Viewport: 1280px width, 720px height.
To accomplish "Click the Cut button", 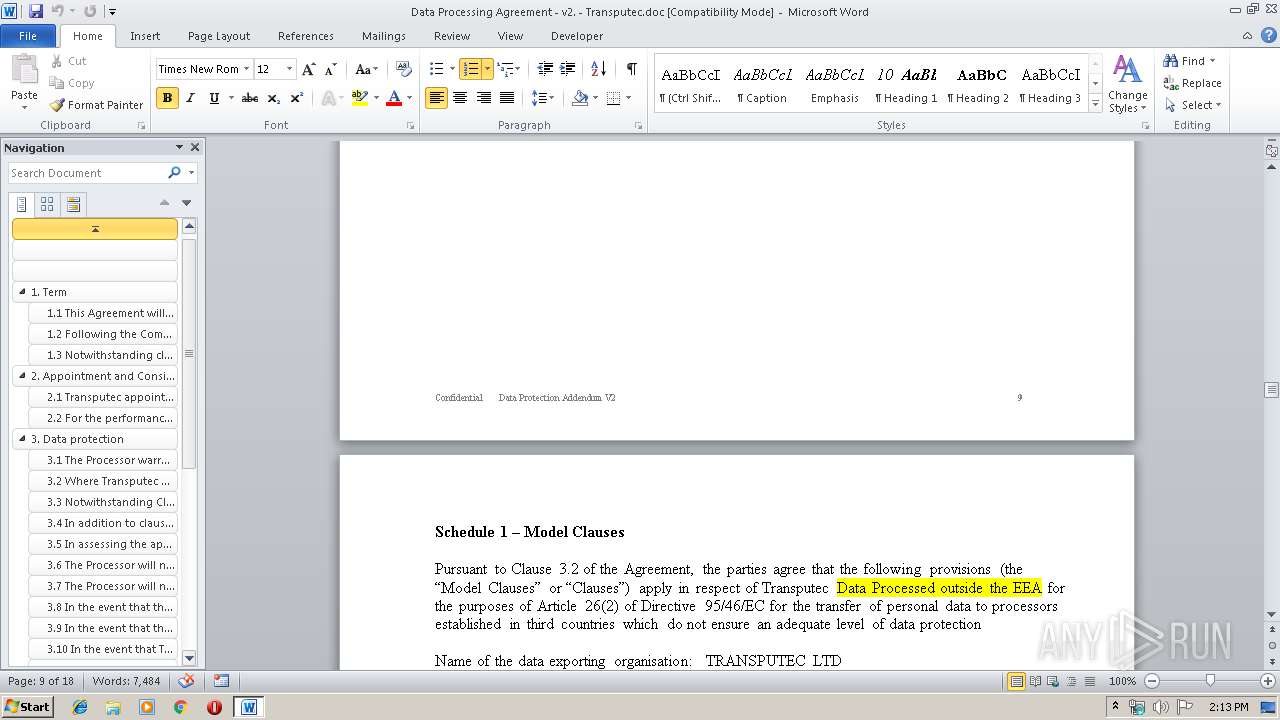I will coord(68,61).
